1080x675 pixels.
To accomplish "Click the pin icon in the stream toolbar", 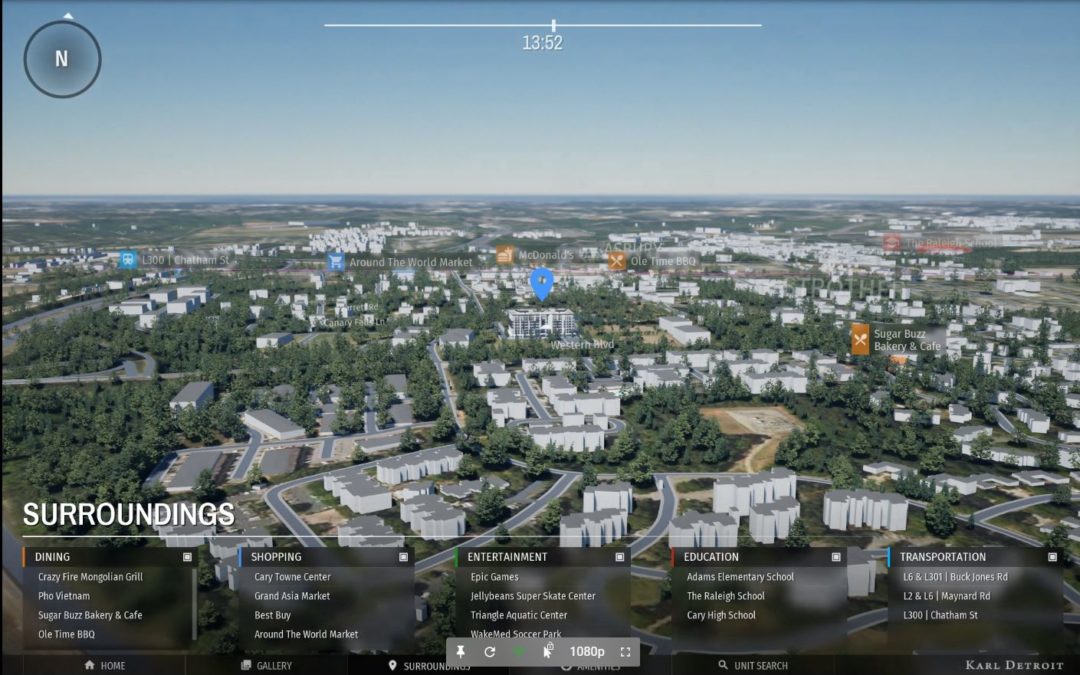I will coord(460,652).
